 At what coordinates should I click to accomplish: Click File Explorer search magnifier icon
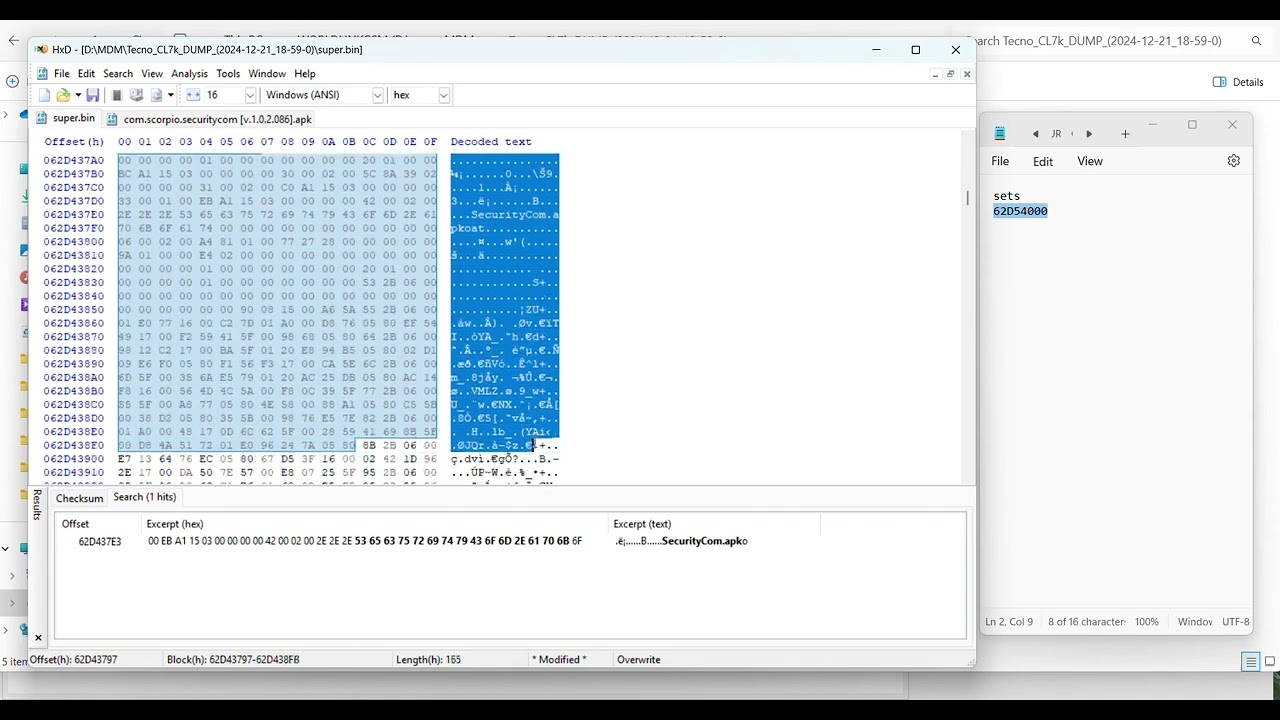[x=1257, y=41]
